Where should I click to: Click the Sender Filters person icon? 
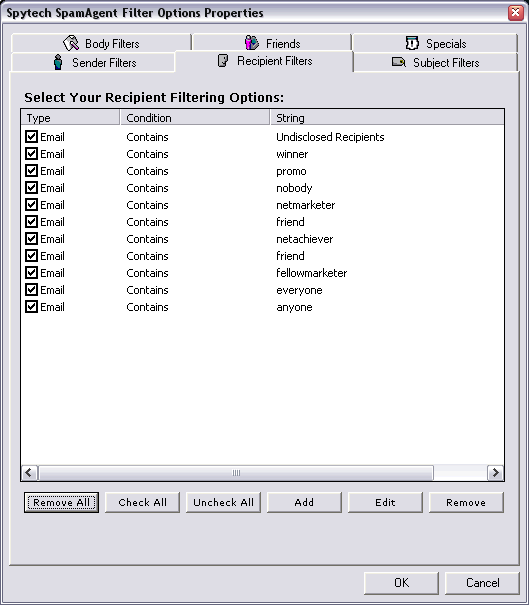click(58, 62)
